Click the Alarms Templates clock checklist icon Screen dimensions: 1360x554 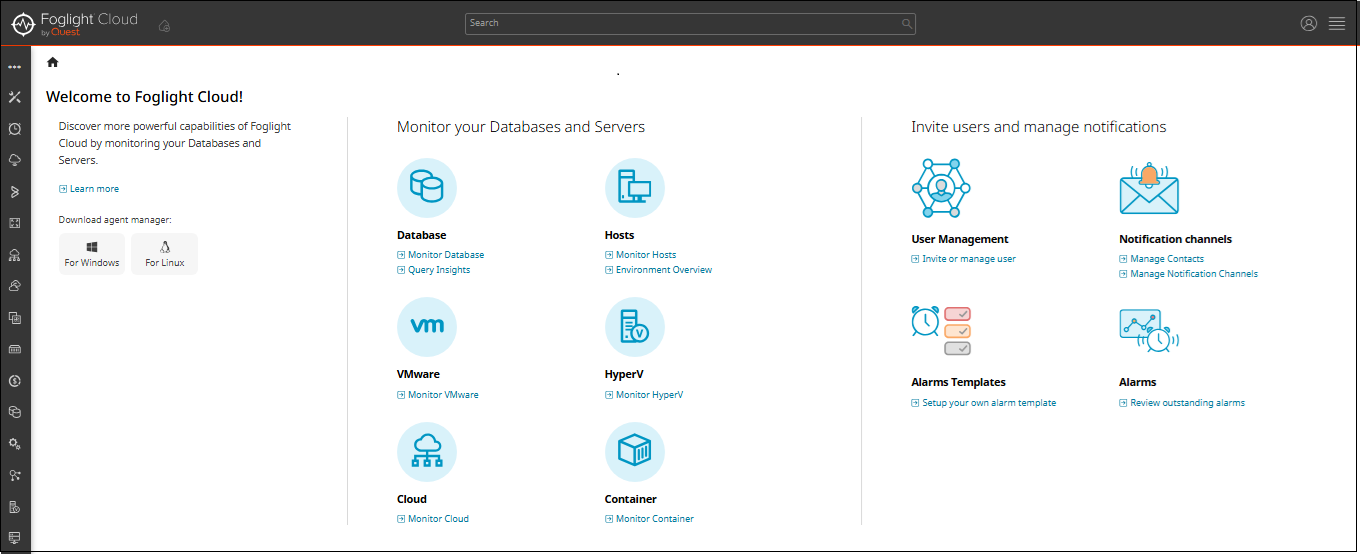point(941,331)
